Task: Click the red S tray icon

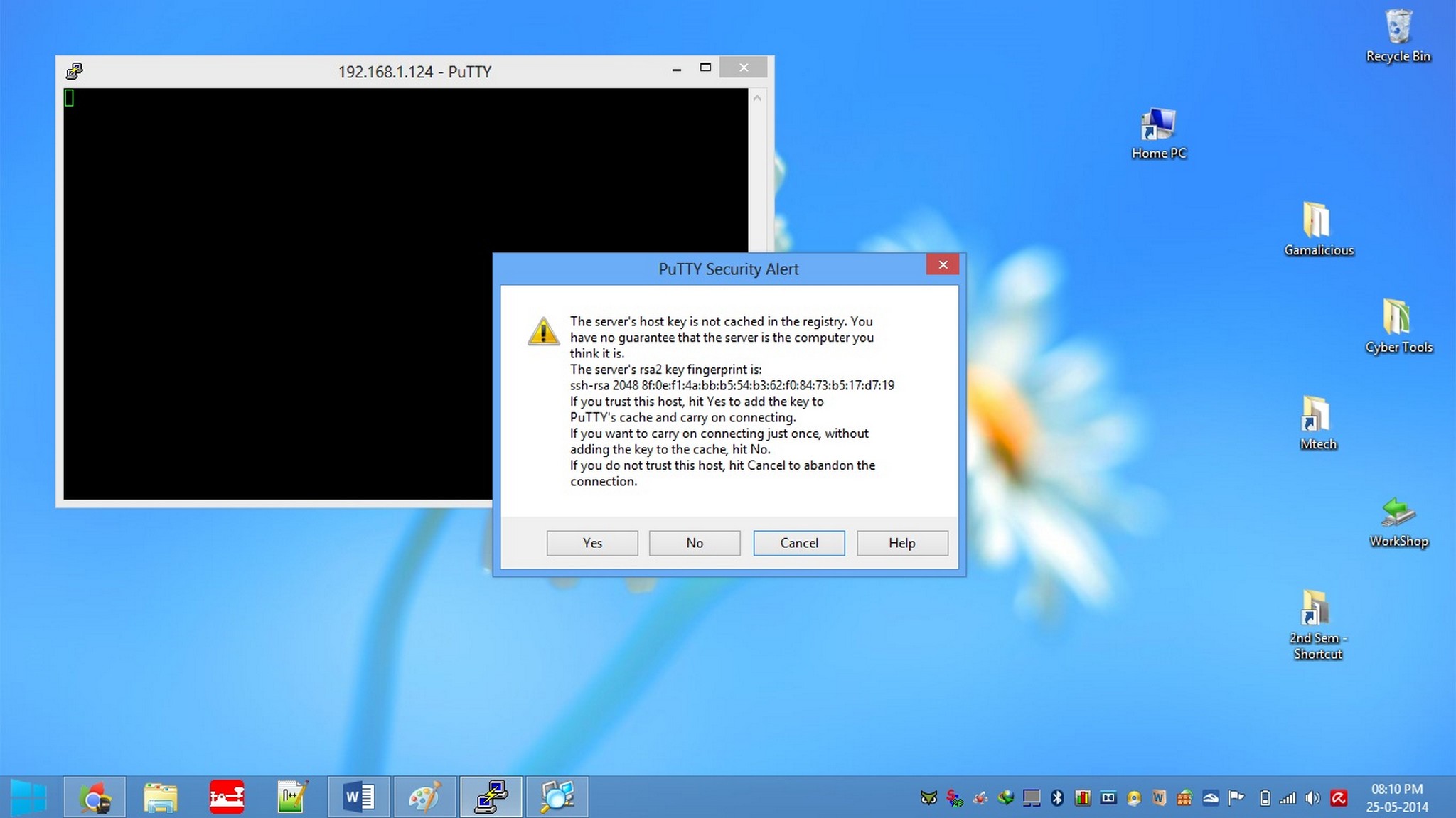Action: 954,798
